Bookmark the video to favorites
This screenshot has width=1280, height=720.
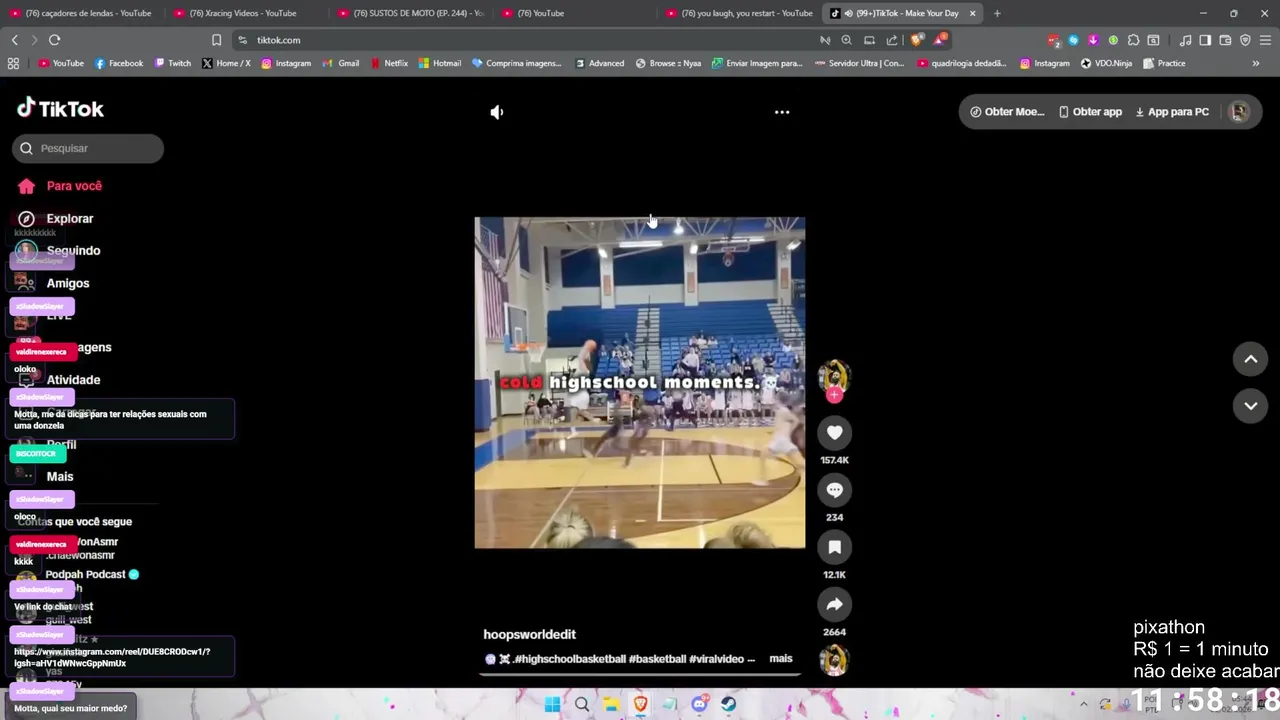pos(834,547)
